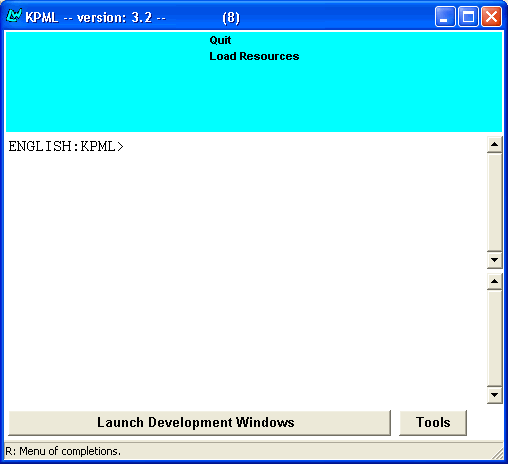Close the KPML version 3.2 window
The height and width of the screenshot is (464, 508).
491,16
